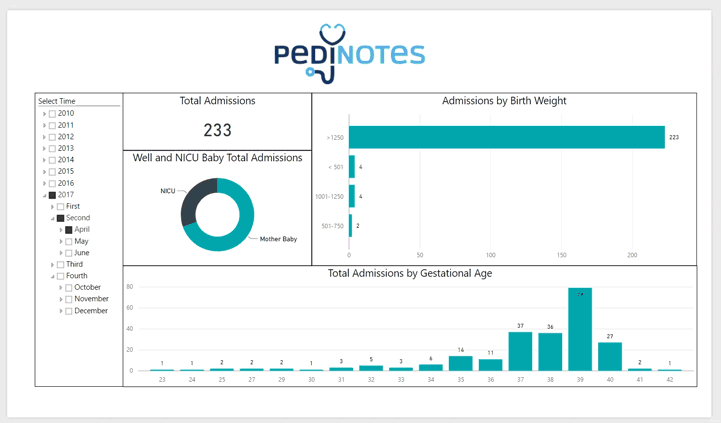Collapse the Second quarter arrow
The width and height of the screenshot is (721, 423).
click(x=52, y=218)
